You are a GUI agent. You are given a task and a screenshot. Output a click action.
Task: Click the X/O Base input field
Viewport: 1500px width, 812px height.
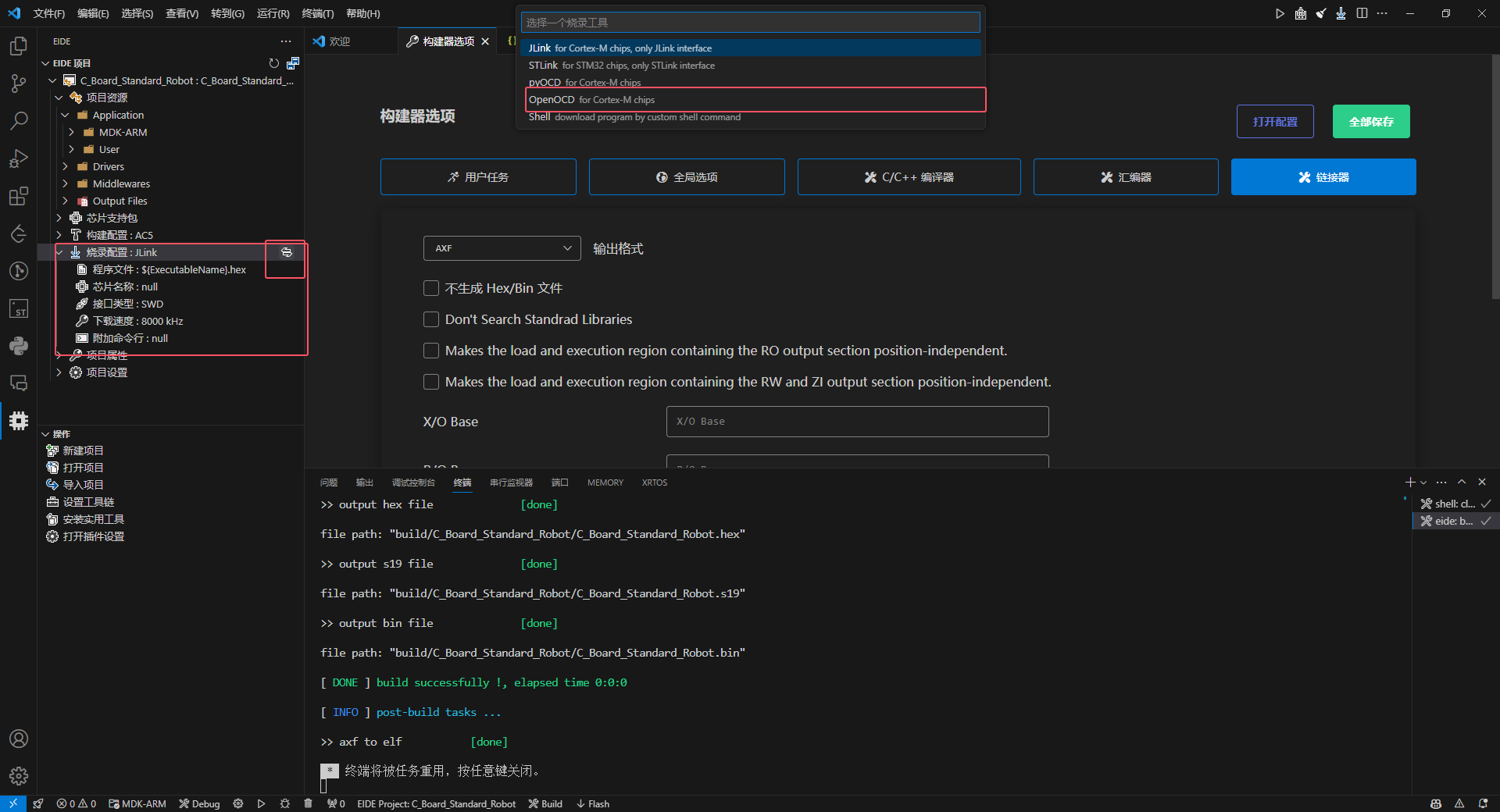point(857,422)
